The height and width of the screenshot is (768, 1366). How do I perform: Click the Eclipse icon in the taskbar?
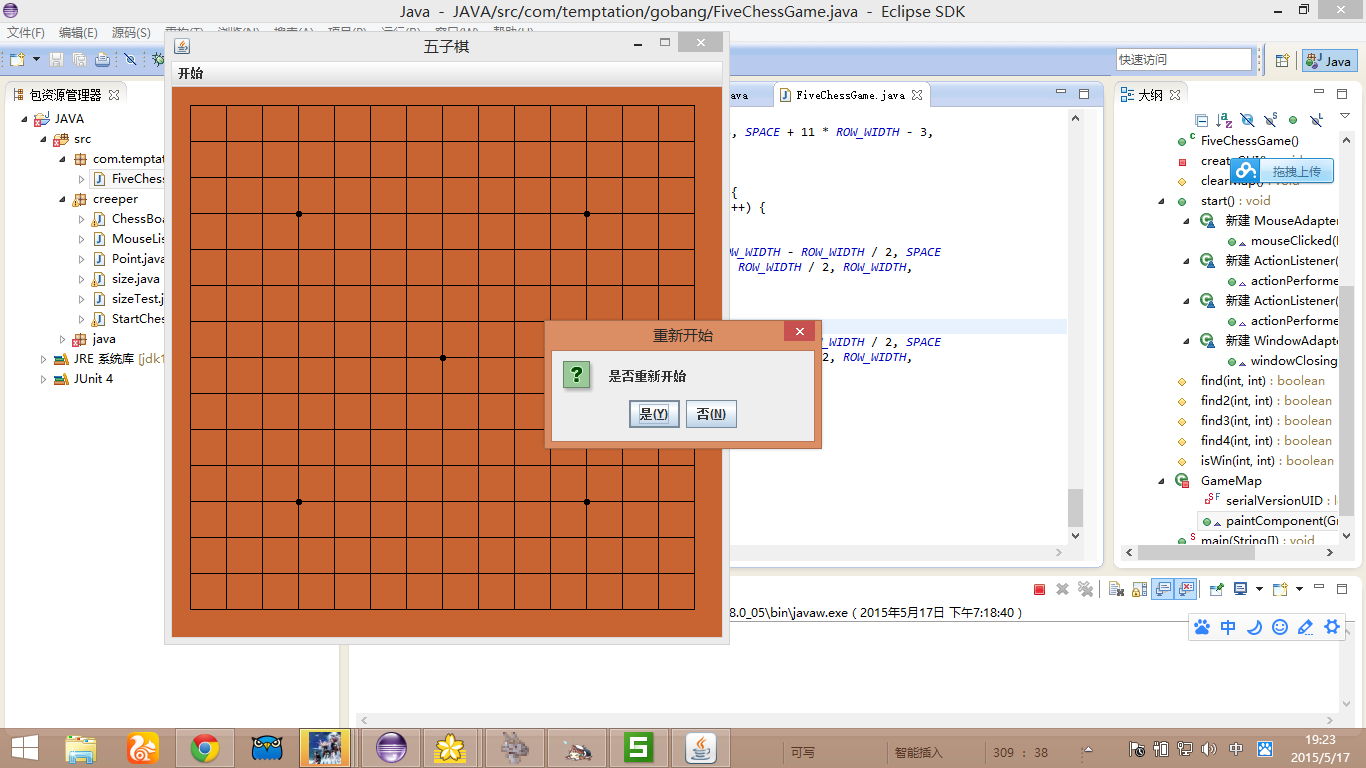(x=391, y=748)
